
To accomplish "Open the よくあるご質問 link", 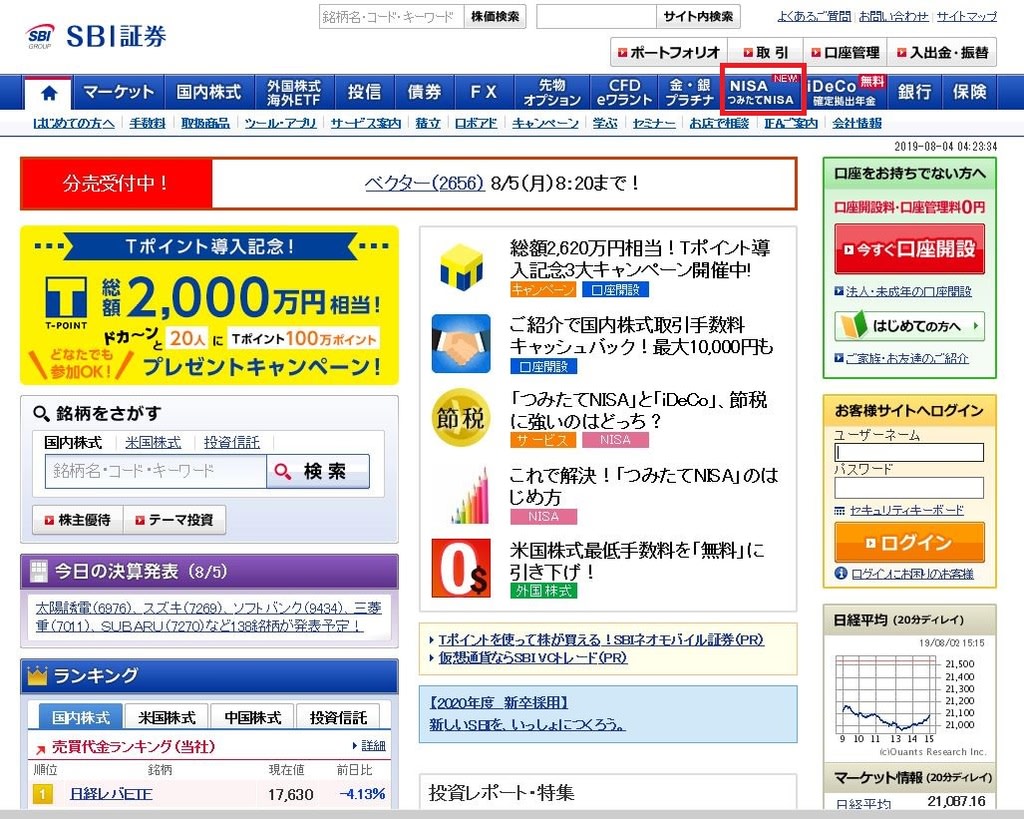I will click(814, 16).
